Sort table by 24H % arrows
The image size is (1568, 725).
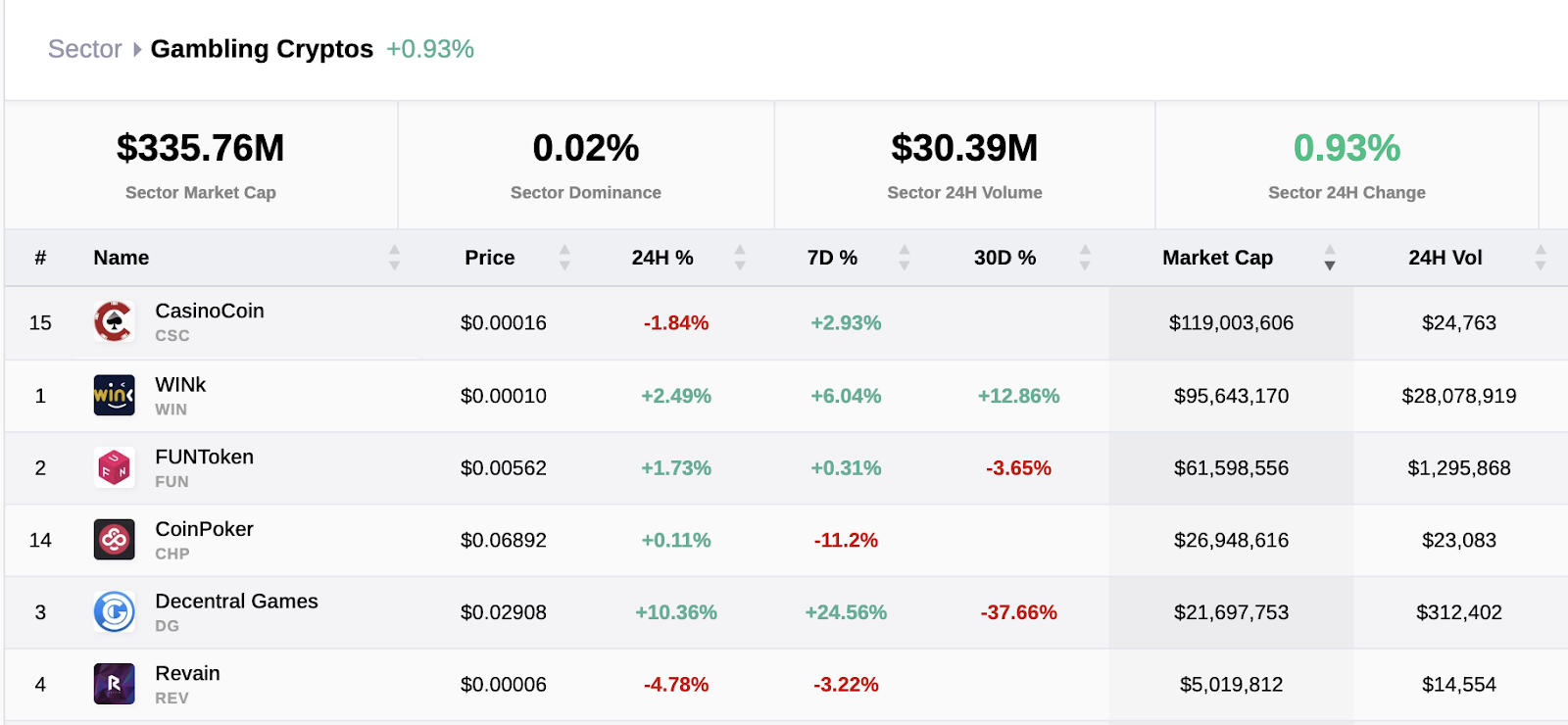tap(740, 258)
